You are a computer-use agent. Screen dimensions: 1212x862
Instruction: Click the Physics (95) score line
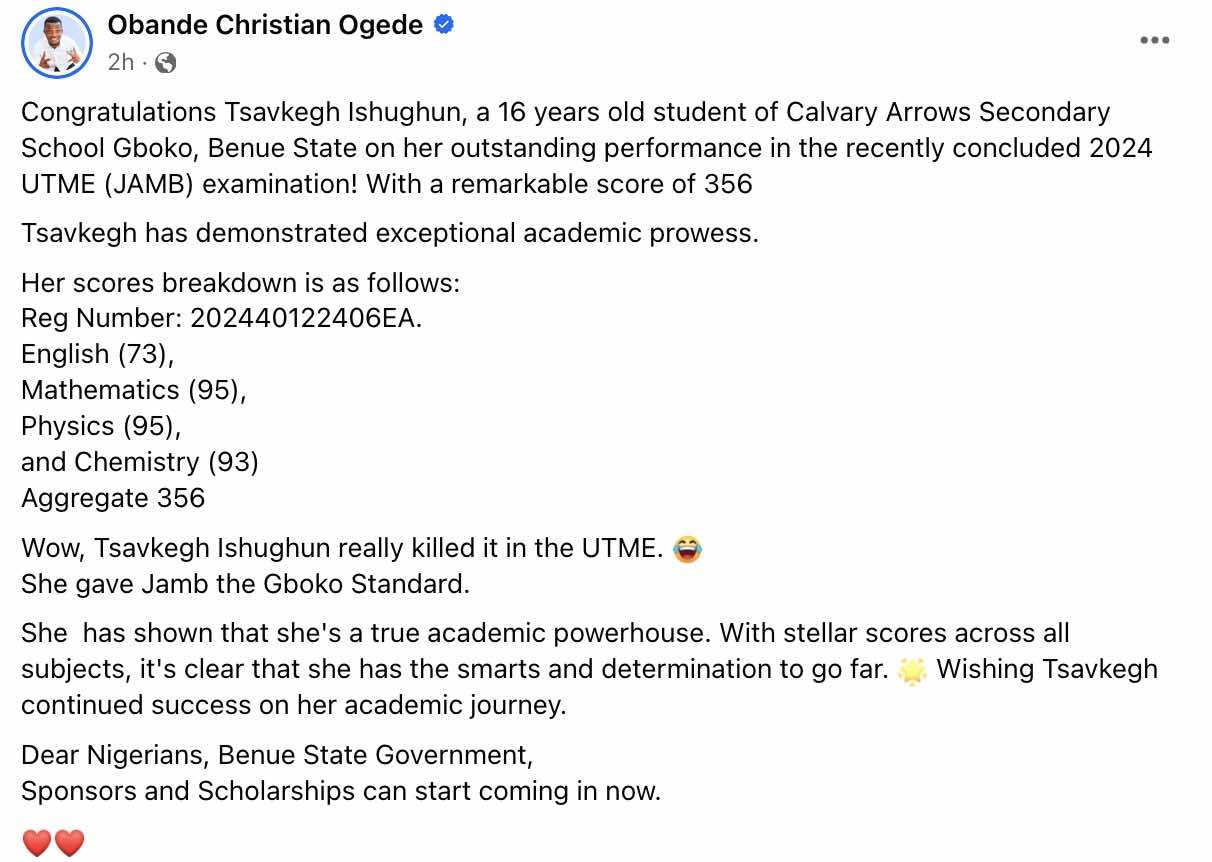(x=101, y=426)
